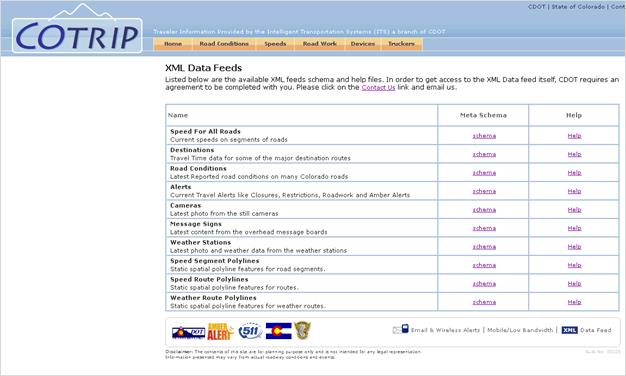Click the Disclaimer text in footer
Viewport: 626px width, 376px height.
click(293, 354)
